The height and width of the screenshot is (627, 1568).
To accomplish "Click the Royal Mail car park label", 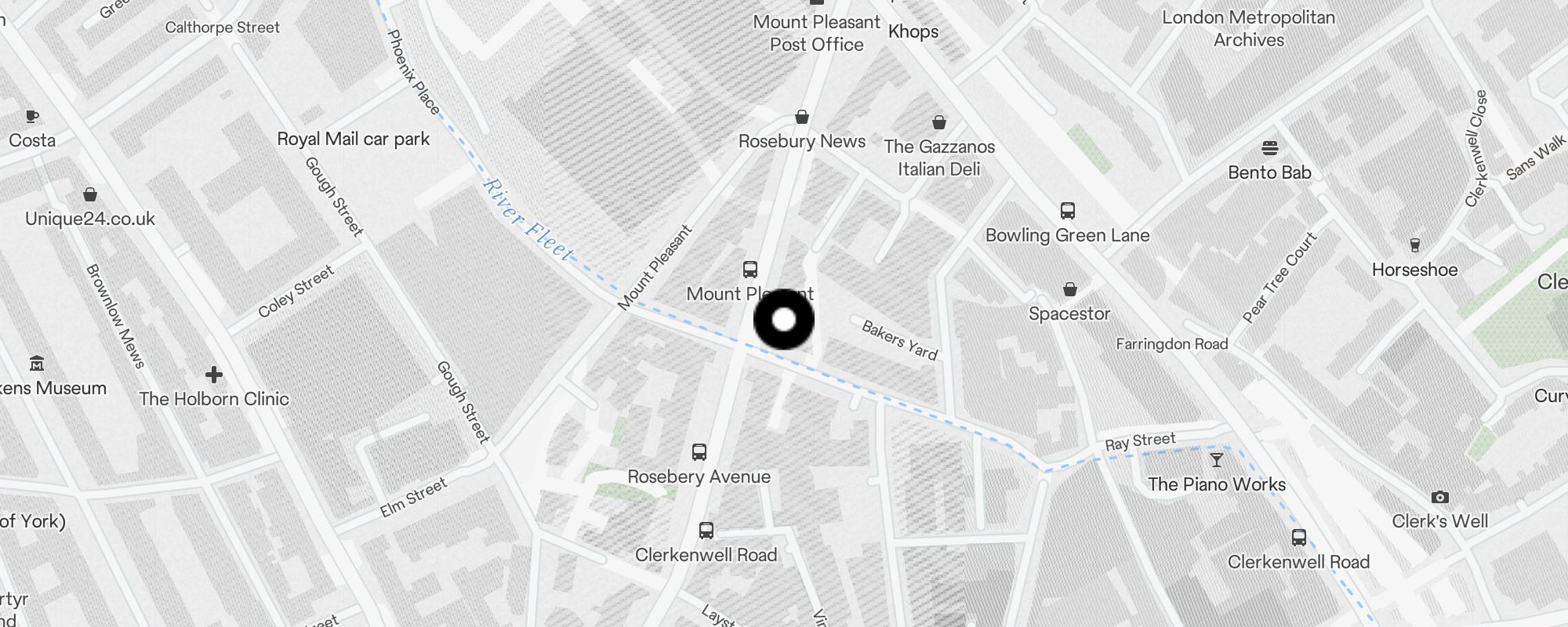I will (x=354, y=139).
